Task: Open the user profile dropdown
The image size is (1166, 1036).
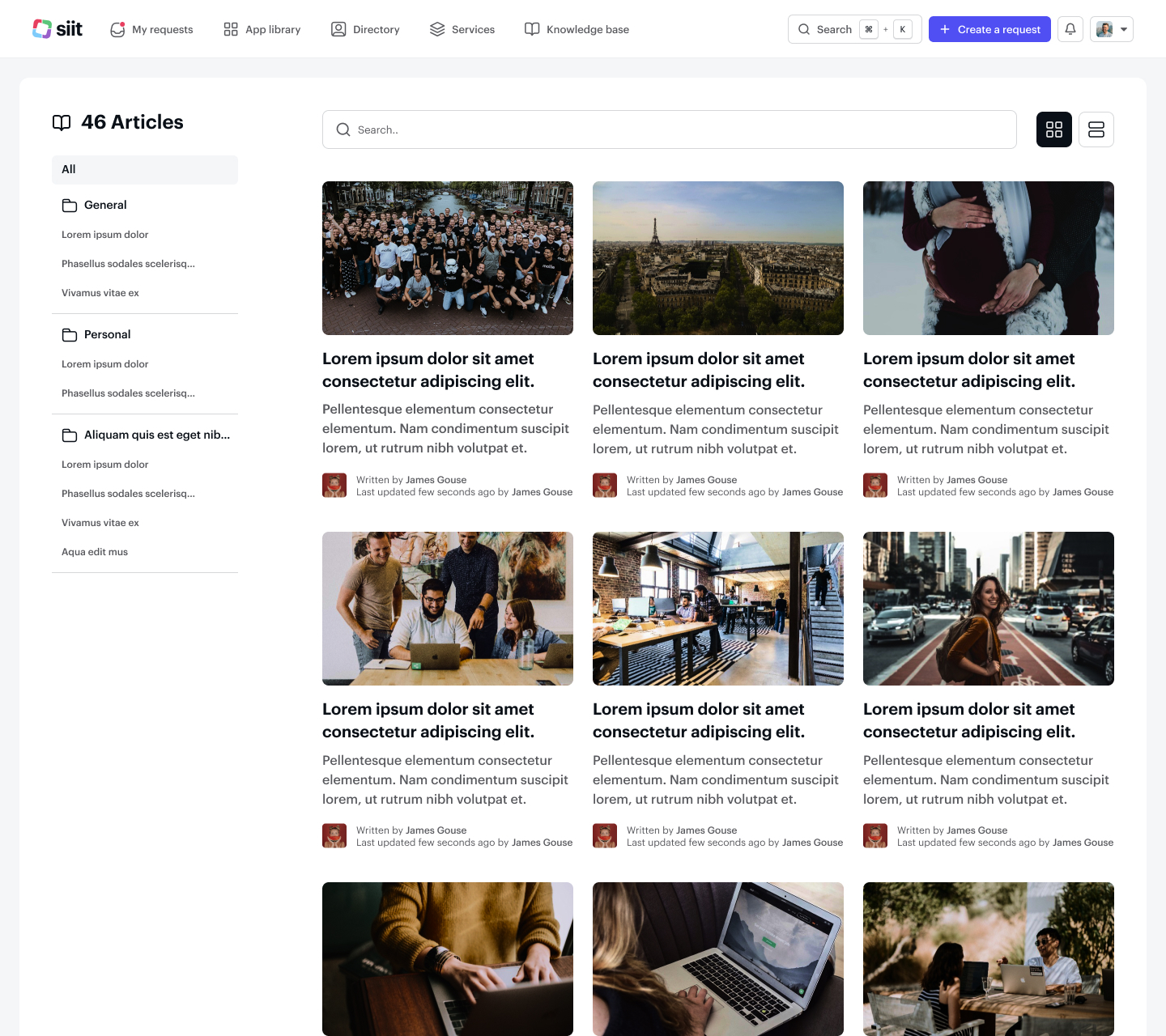Action: [x=1111, y=29]
